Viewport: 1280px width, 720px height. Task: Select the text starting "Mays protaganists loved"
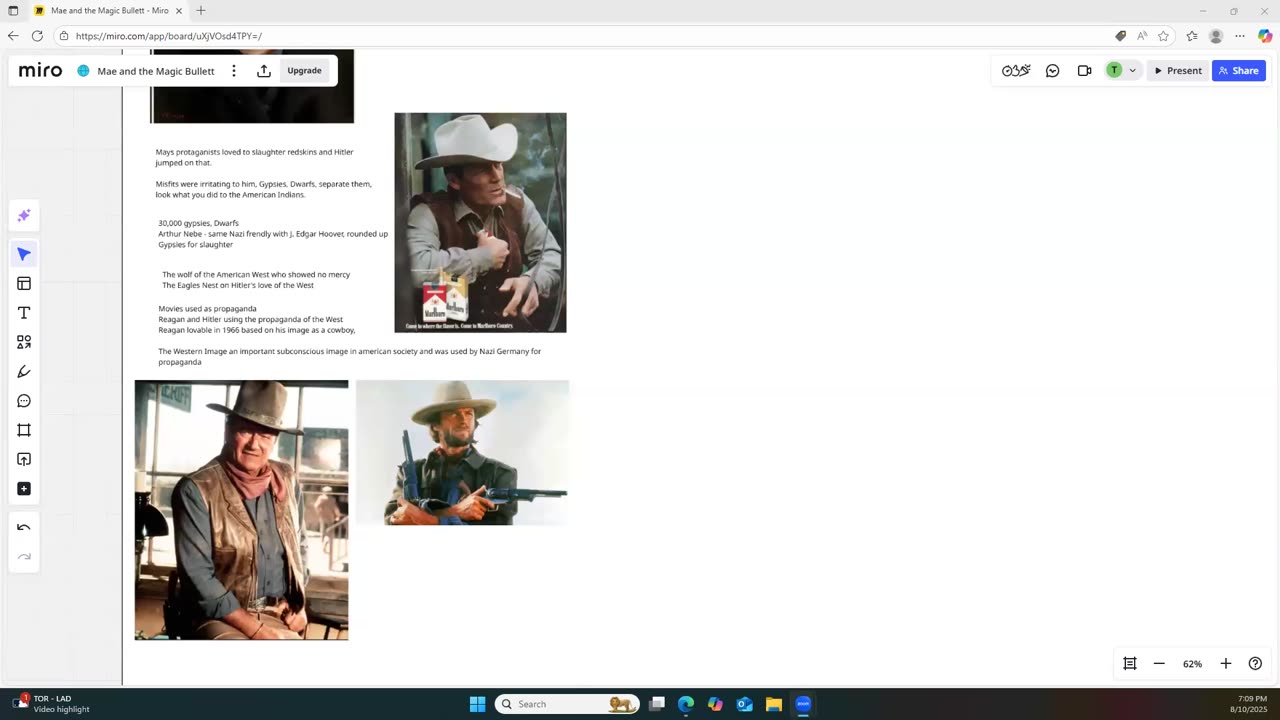point(254,157)
